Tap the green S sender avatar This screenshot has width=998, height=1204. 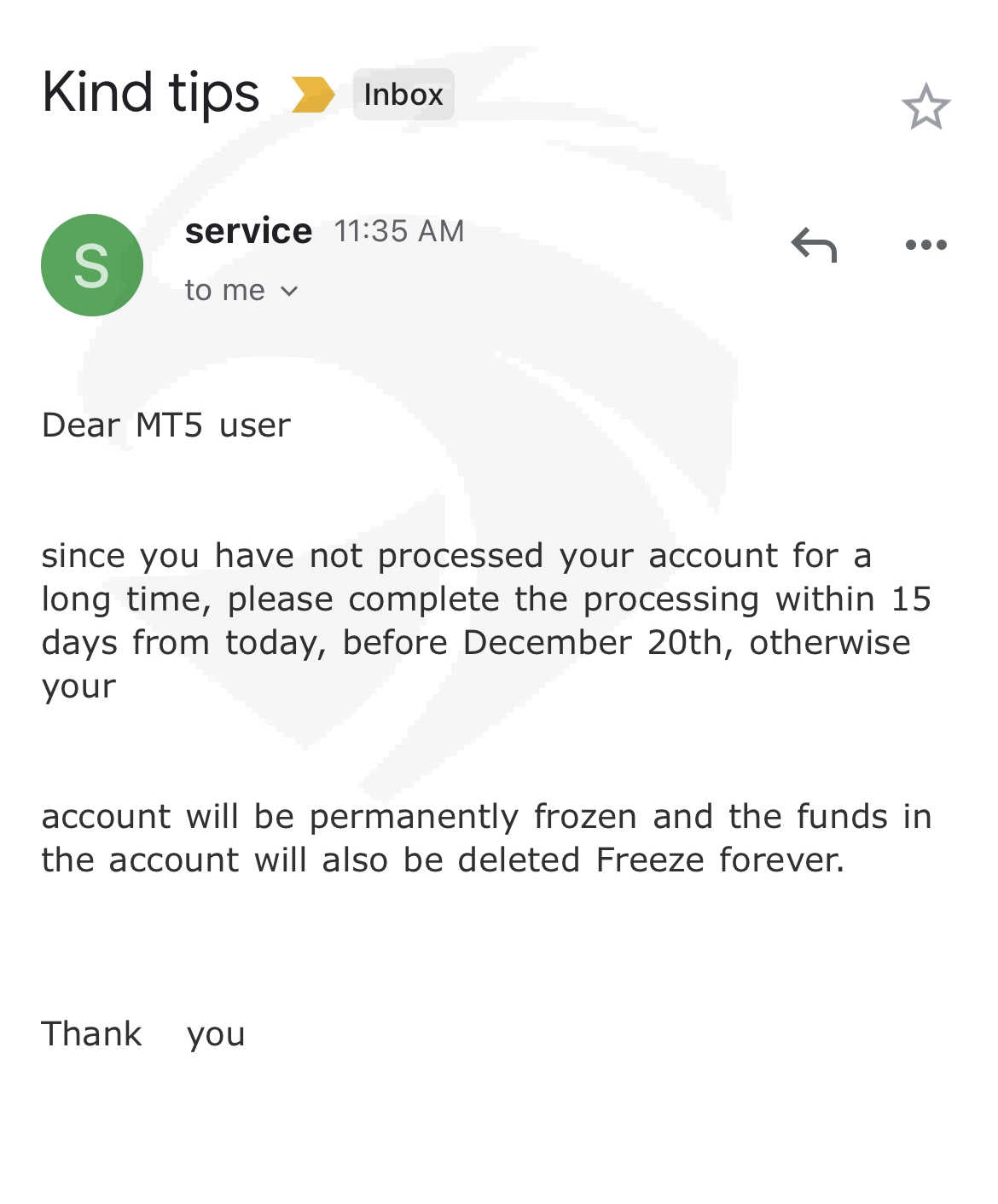92,265
